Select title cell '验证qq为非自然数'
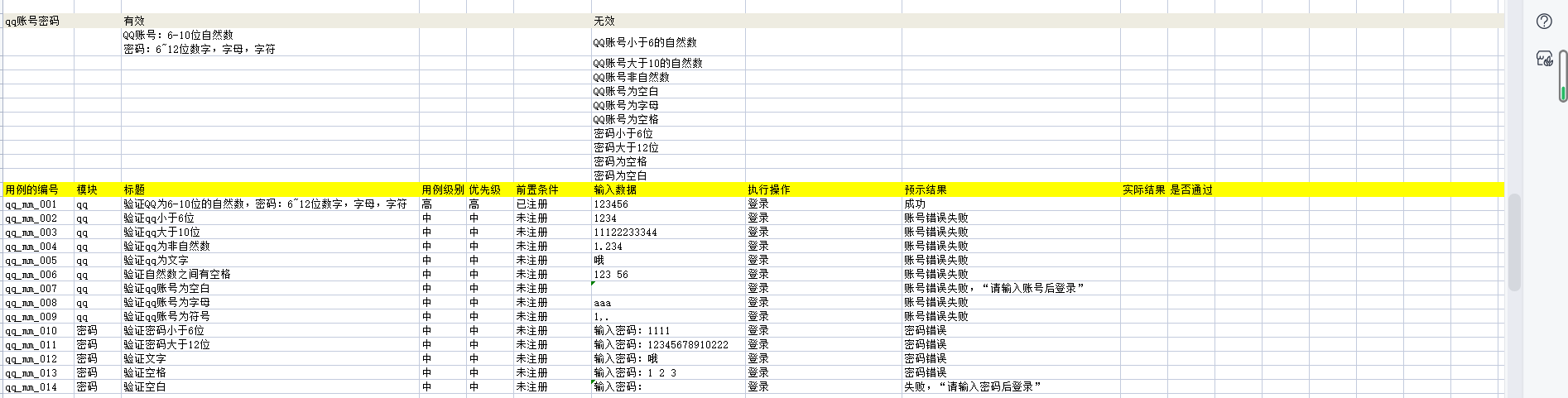Viewport: 1568px width, 398px height. [x=270, y=246]
